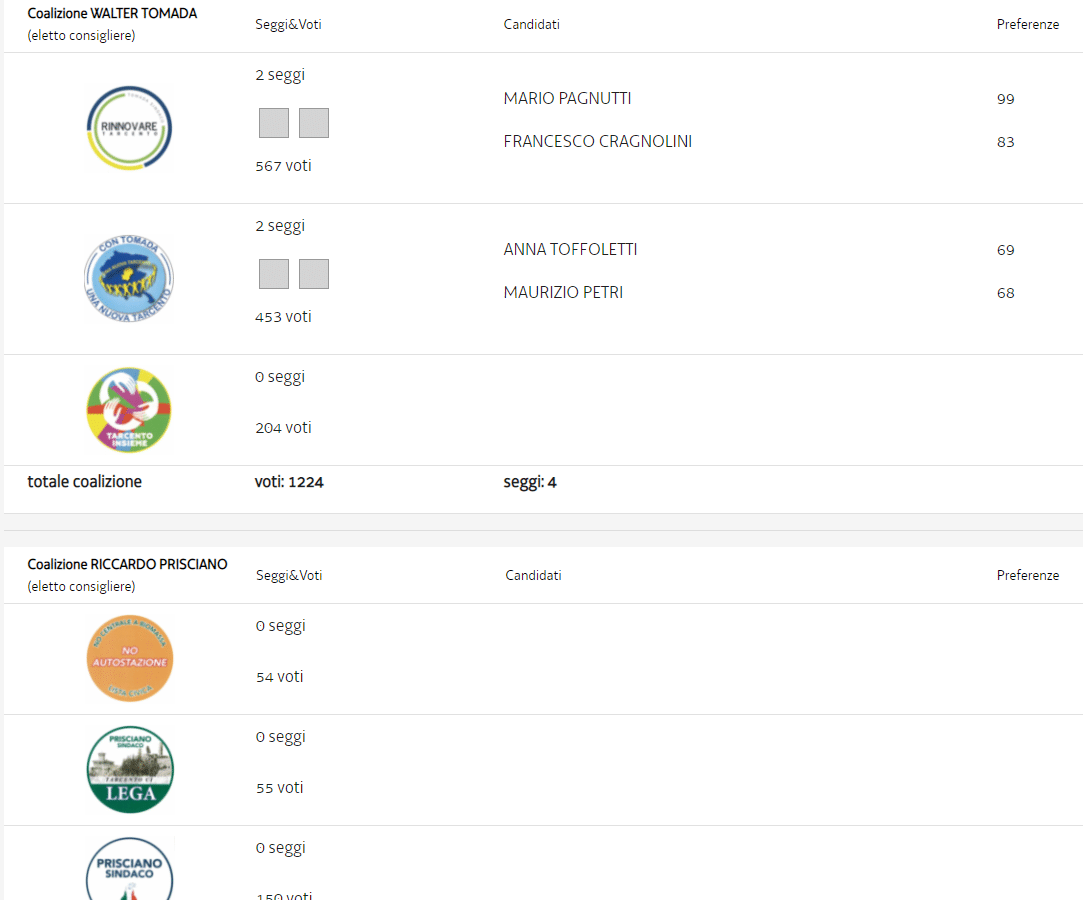1083x900 pixels.
Task: Open candidate Mario Pagnutti
Action: pyautogui.click(x=567, y=99)
